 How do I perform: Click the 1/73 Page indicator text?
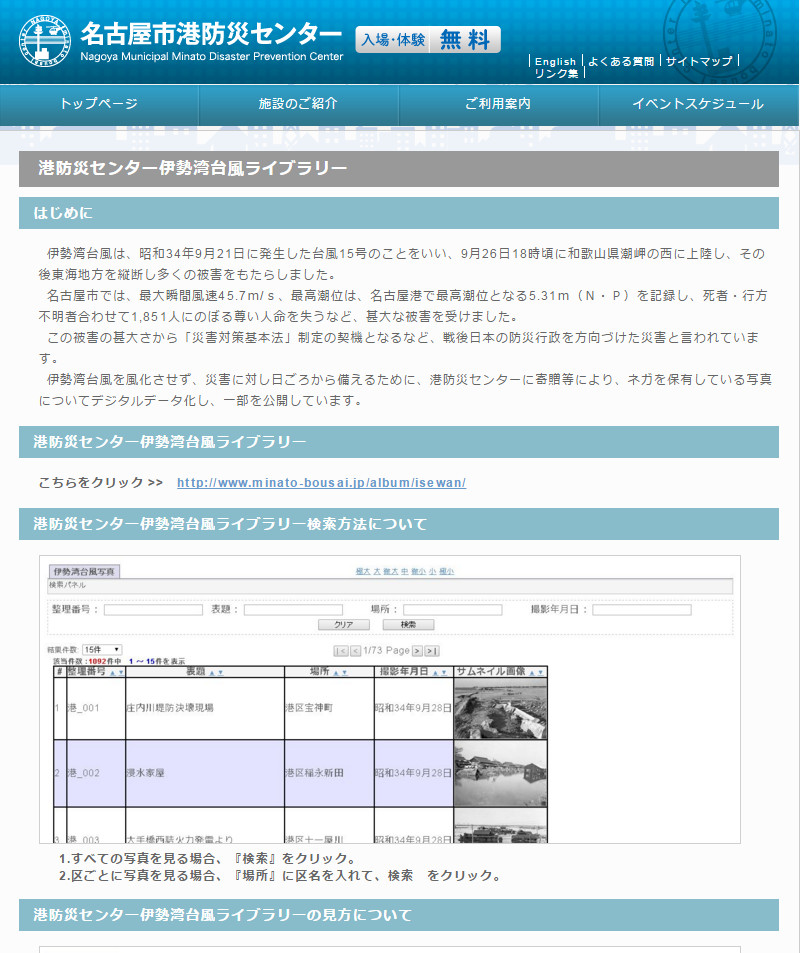[386, 650]
